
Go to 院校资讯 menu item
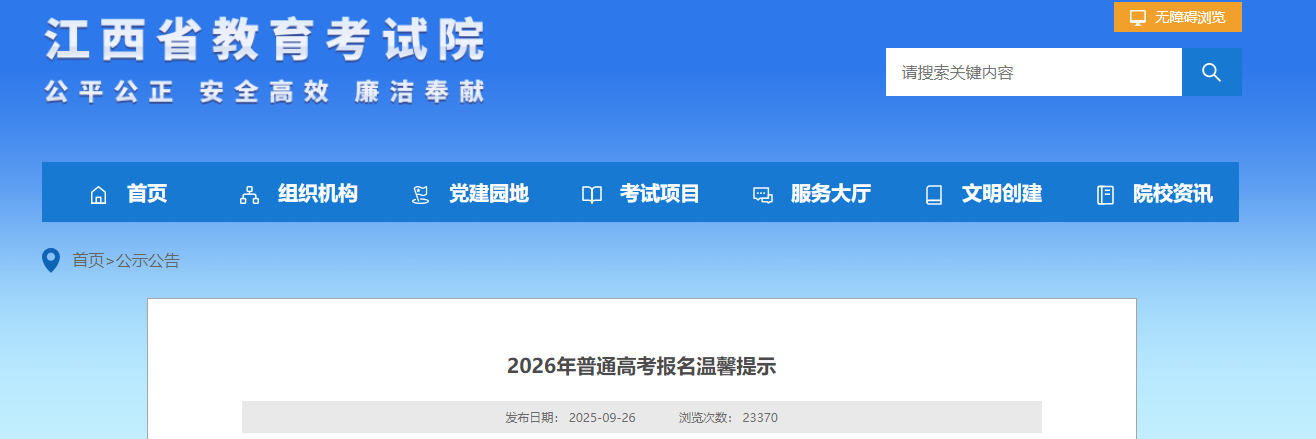click(x=1172, y=194)
